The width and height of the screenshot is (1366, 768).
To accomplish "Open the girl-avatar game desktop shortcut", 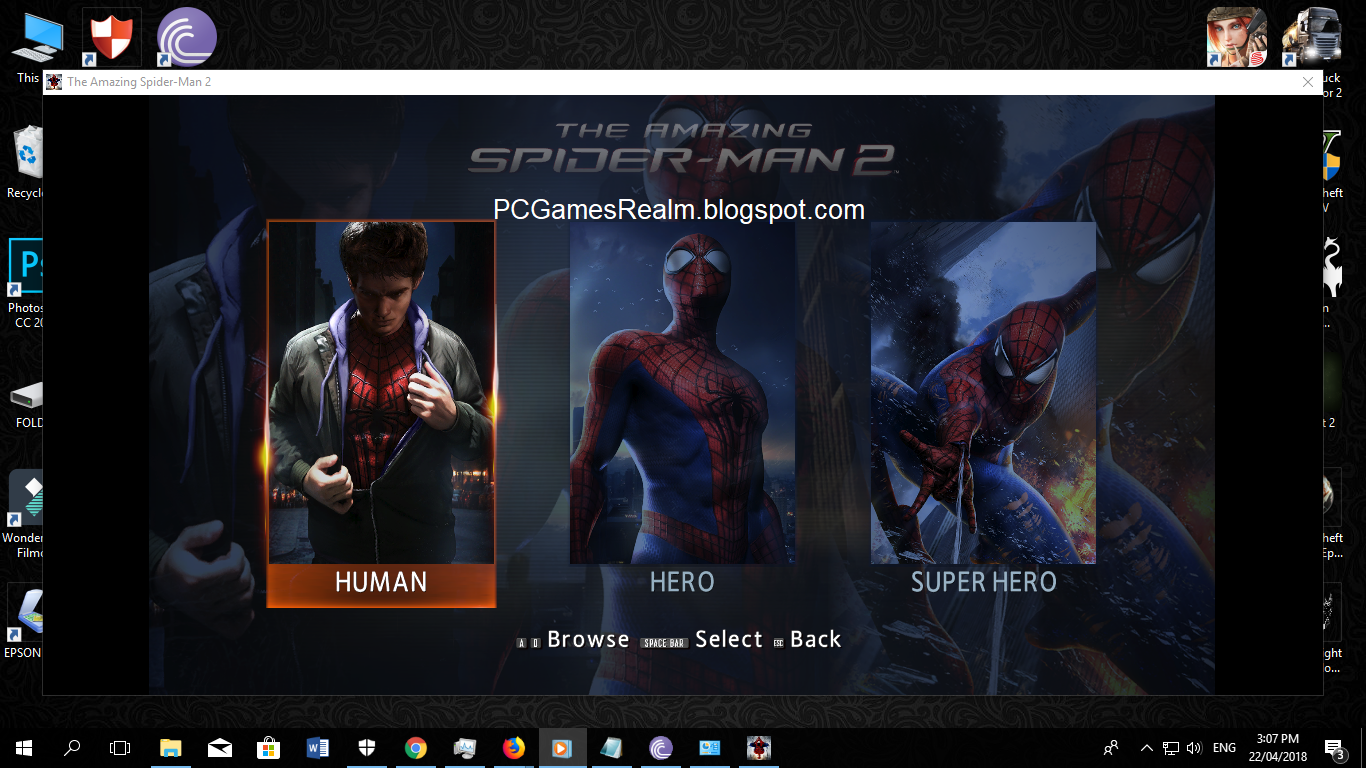I will tap(1237, 38).
